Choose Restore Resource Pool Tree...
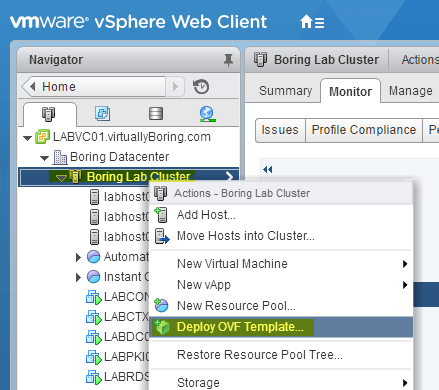439x390 pixels. pyautogui.click(x=282, y=355)
